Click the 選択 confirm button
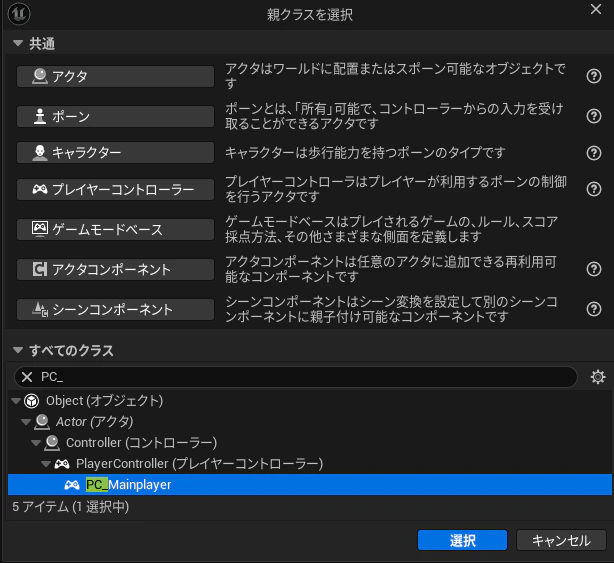 click(x=462, y=540)
